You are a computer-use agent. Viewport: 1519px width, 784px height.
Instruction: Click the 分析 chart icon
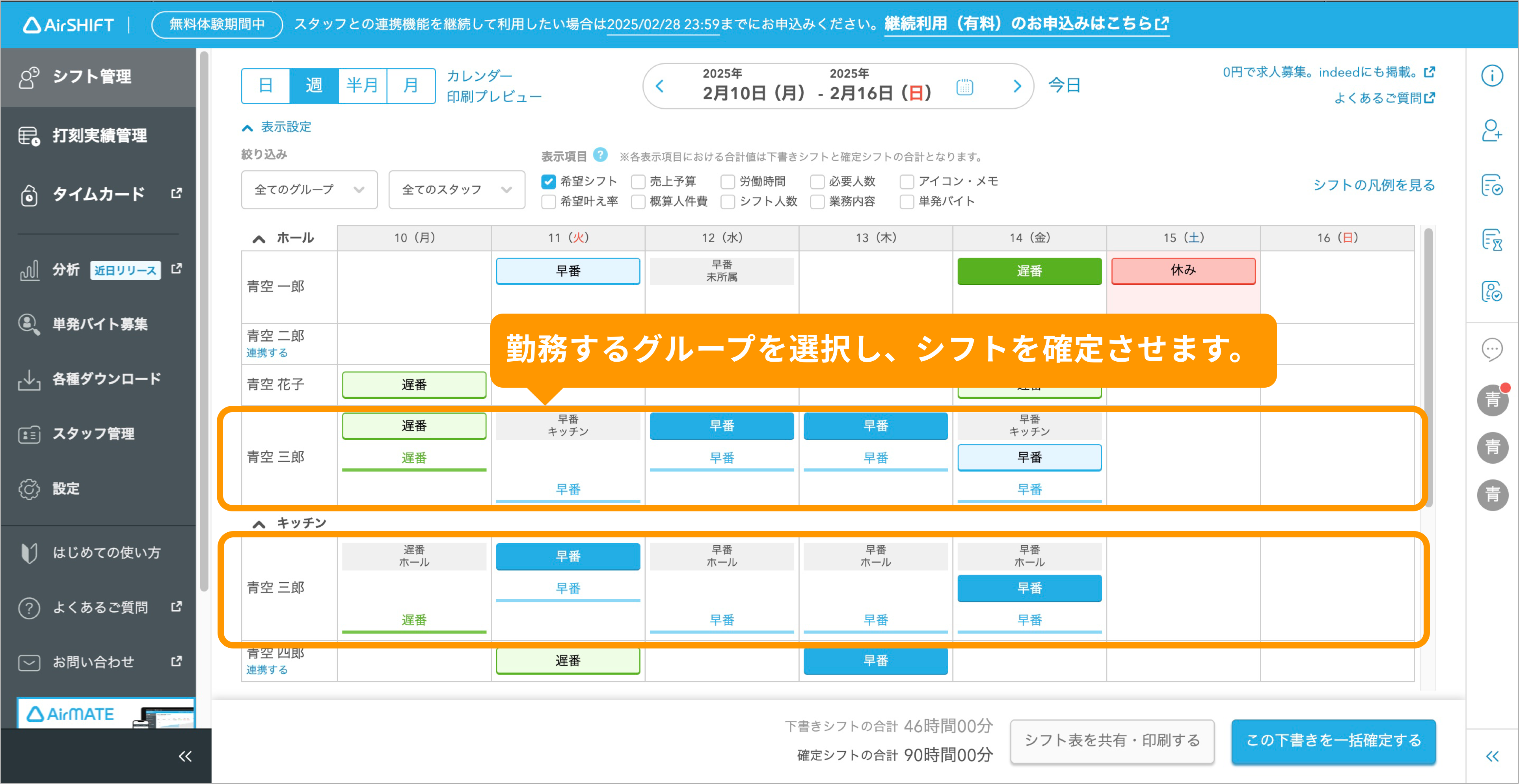click(x=29, y=270)
